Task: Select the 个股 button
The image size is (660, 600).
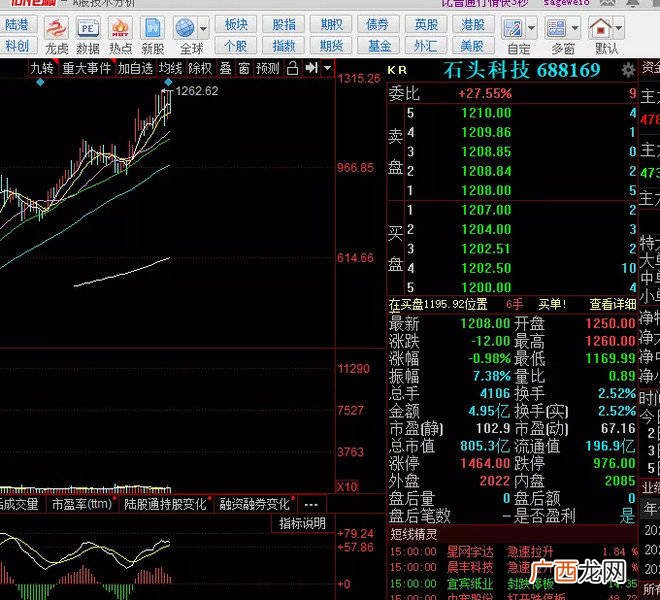Action: 236,45
